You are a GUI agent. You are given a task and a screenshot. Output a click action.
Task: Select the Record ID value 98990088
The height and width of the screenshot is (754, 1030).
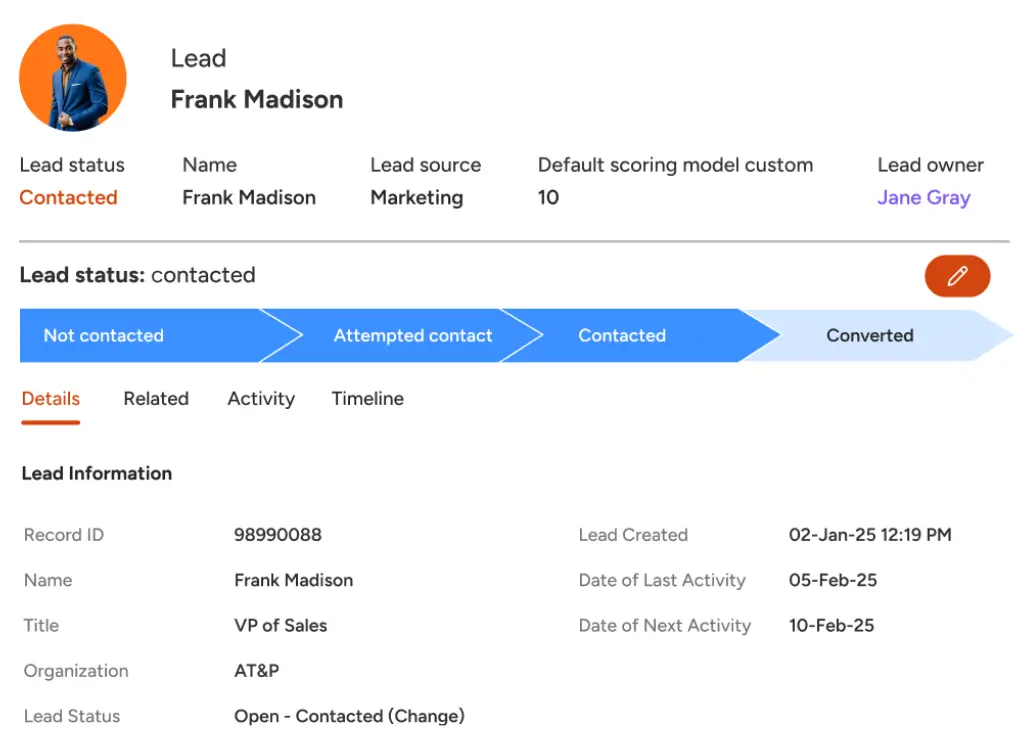click(x=278, y=535)
